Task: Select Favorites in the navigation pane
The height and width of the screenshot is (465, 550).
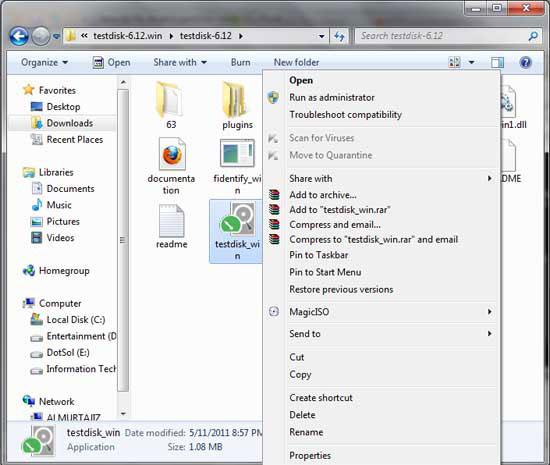Action: tap(49, 90)
